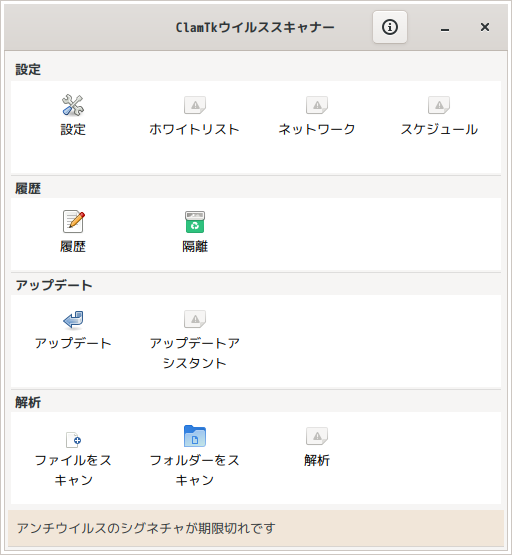The image size is (512, 555).
Task: Open the 解析 icon in analysis section
Action: 317,436
